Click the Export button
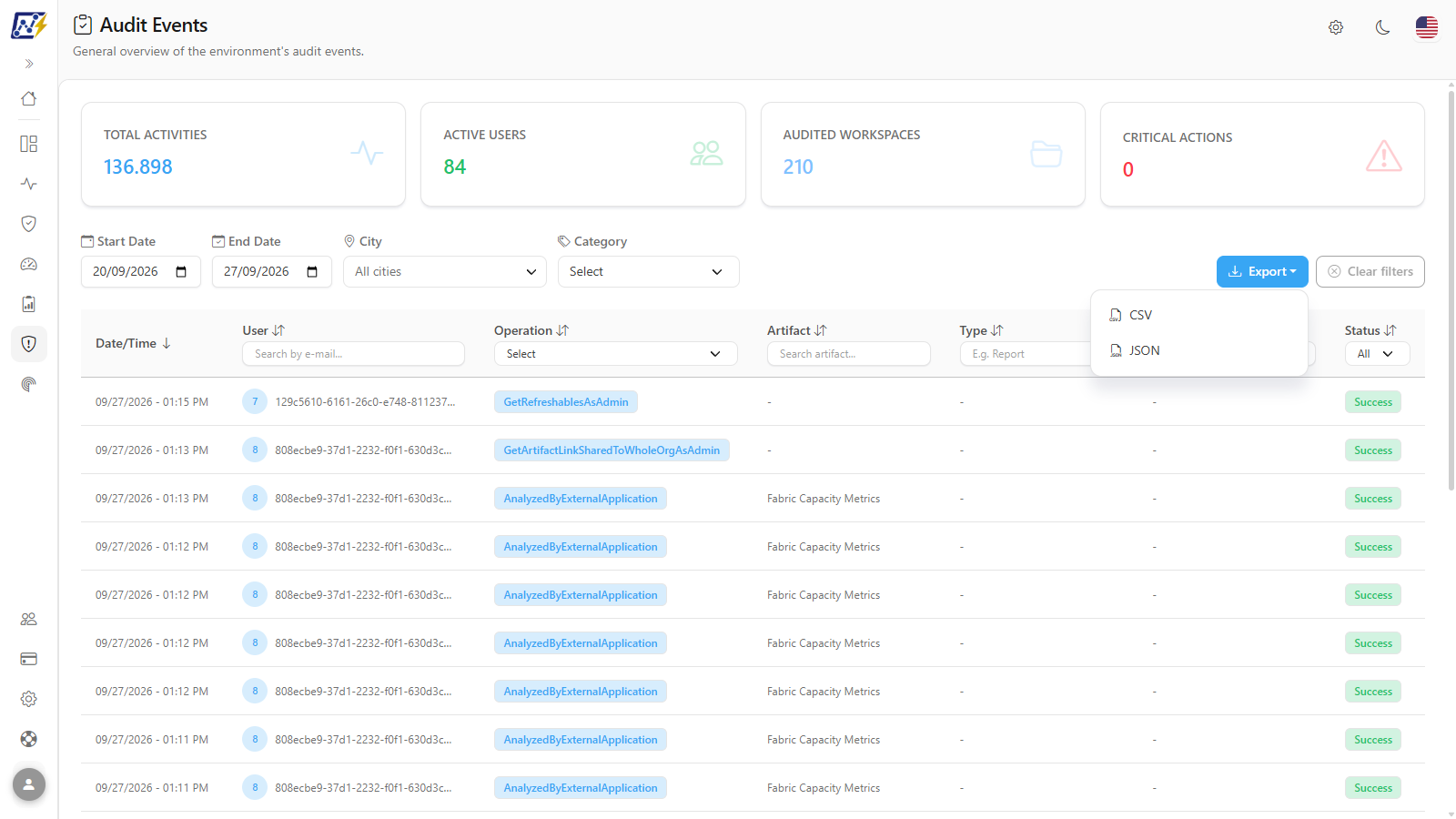Screen dimensions: 1456x819 click(x=1262, y=271)
